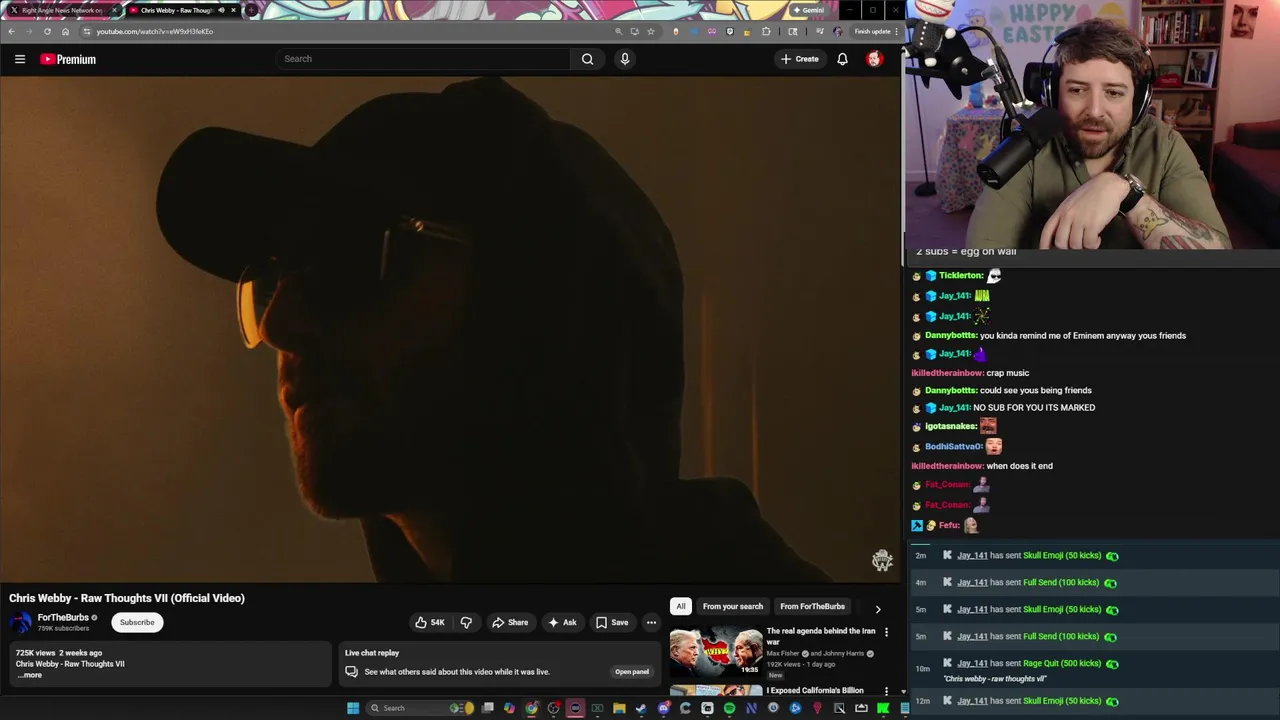Start voice search with microphone icon
Screen dimensions: 1280x720
pyautogui.click(x=625, y=59)
